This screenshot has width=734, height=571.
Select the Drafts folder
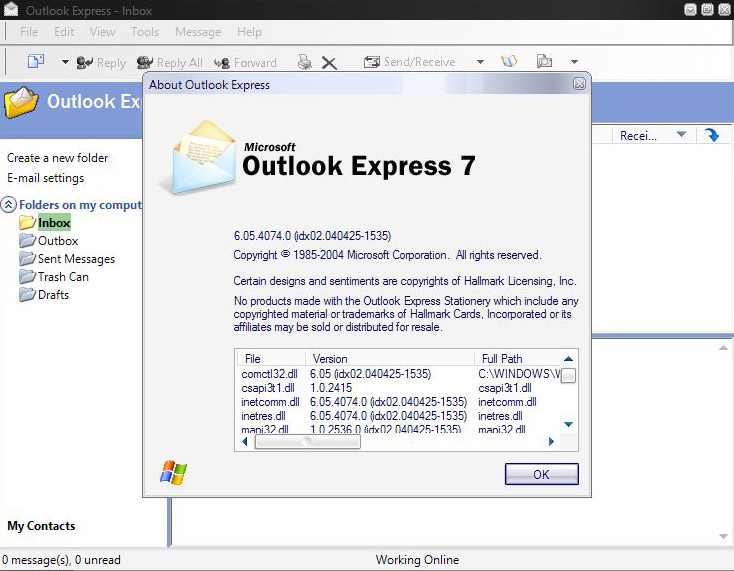pyautogui.click(x=53, y=294)
